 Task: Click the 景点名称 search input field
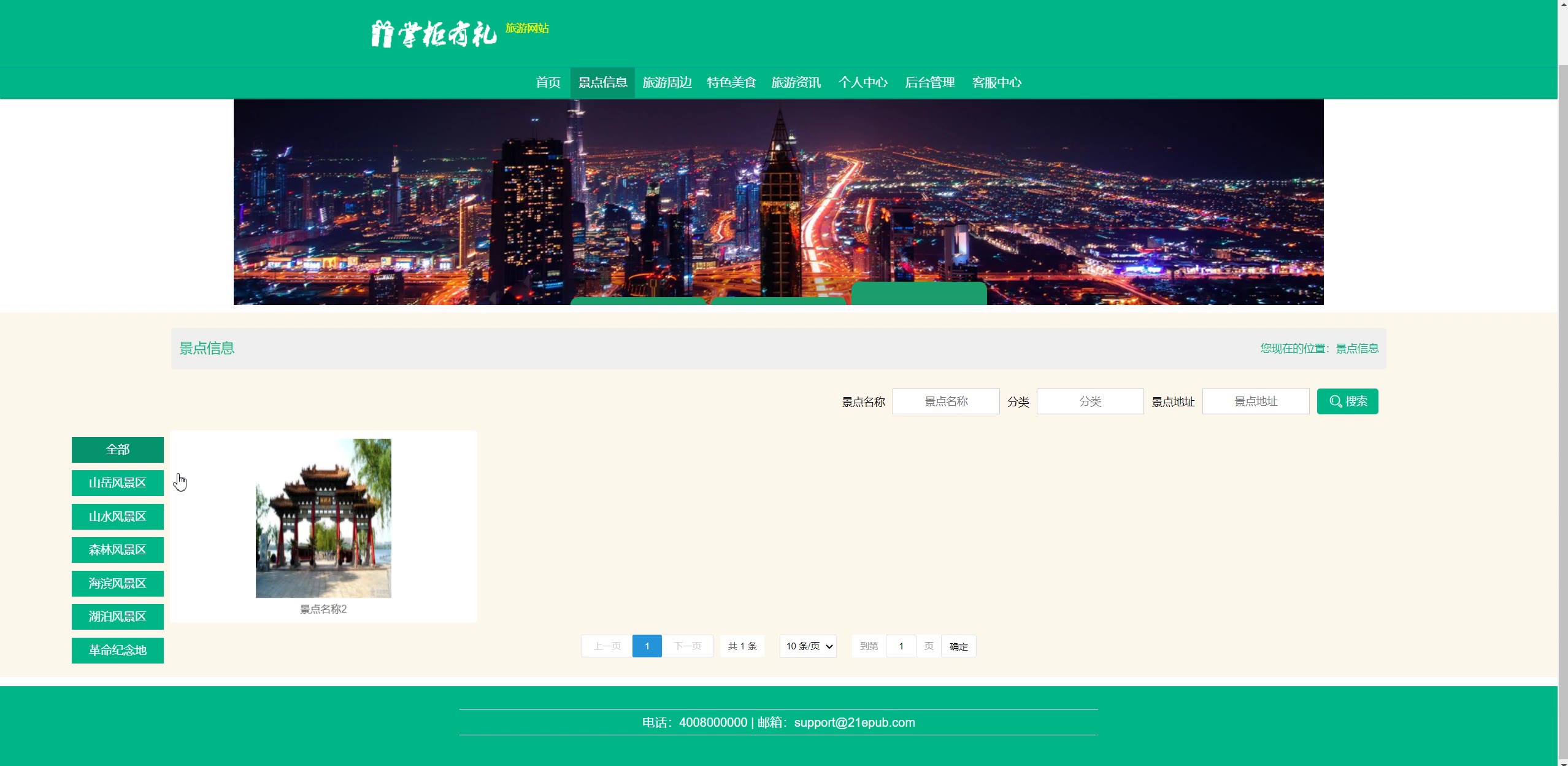(945, 401)
